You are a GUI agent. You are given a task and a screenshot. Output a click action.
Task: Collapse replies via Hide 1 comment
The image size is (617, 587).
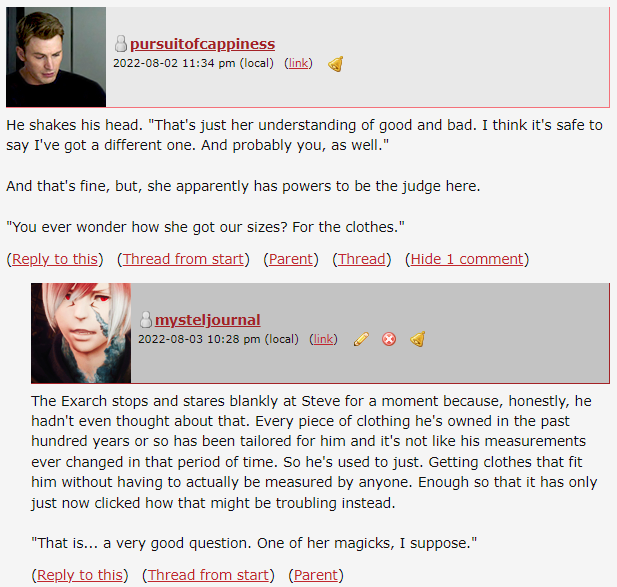point(467,259)
